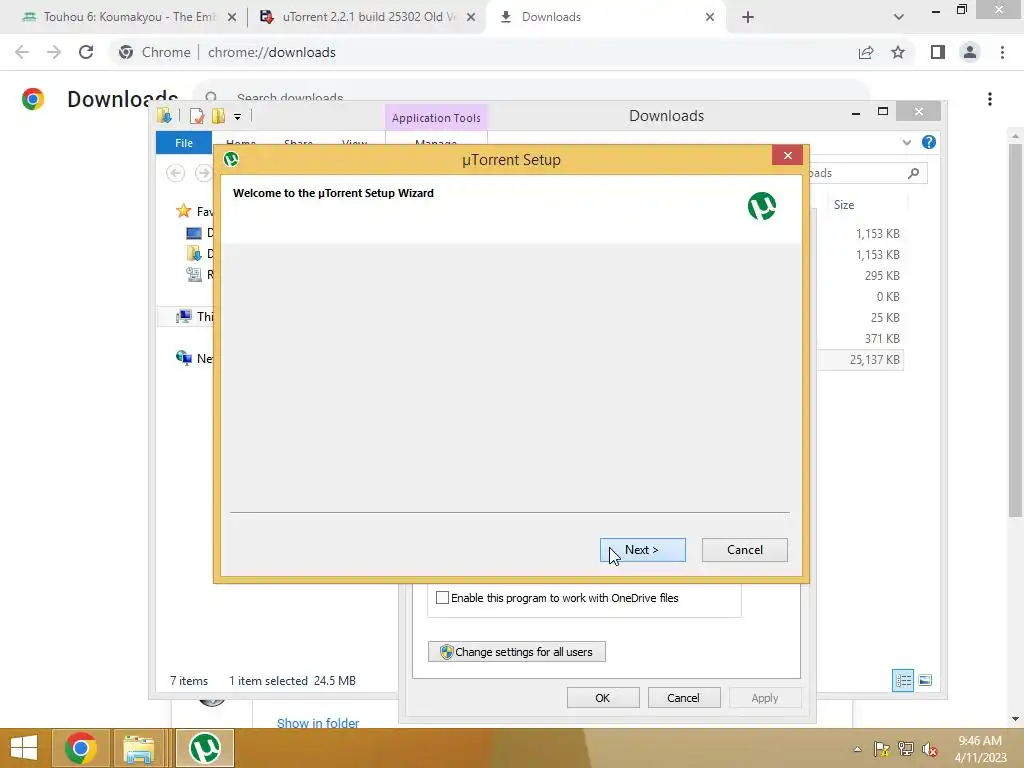
Task: Select the 25 KB file entry
Action: (x=885, y=317)
